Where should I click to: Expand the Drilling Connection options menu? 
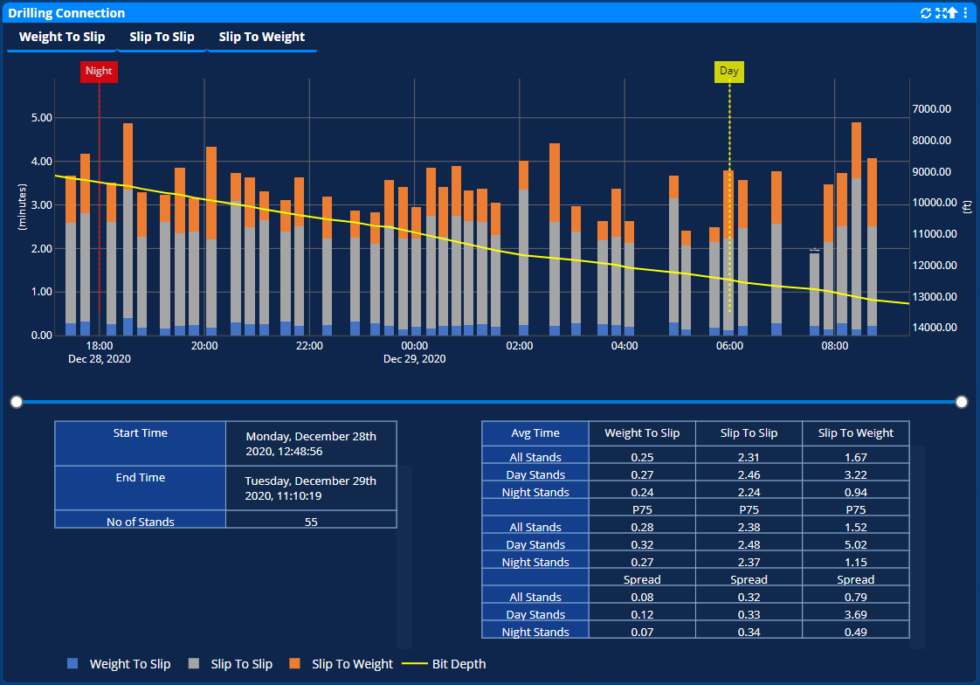(x=966, y=12)
